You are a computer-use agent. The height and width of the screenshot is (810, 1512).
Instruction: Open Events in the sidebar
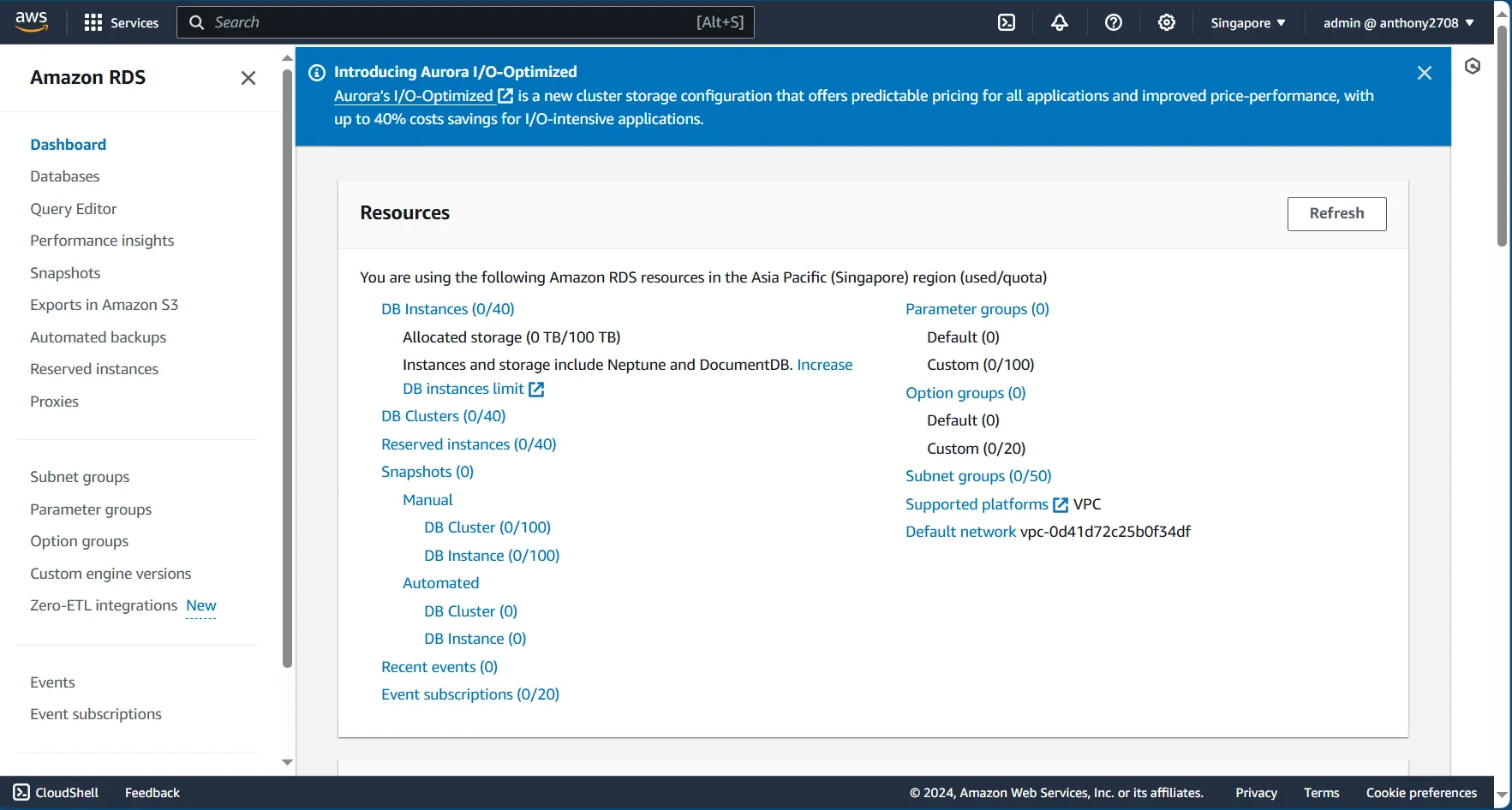[x=52, y=682]
